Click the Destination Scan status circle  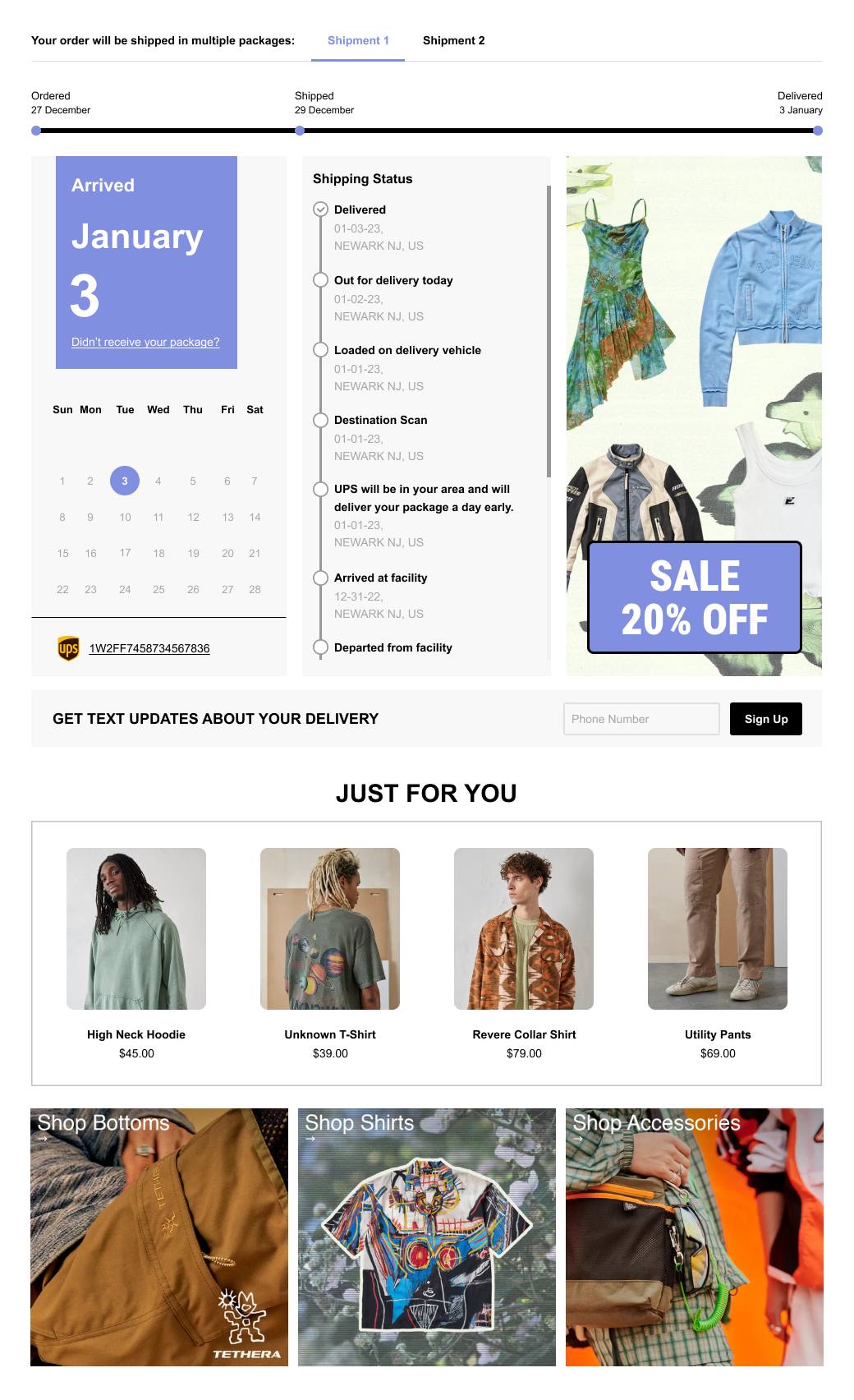(x=321, y=420)
